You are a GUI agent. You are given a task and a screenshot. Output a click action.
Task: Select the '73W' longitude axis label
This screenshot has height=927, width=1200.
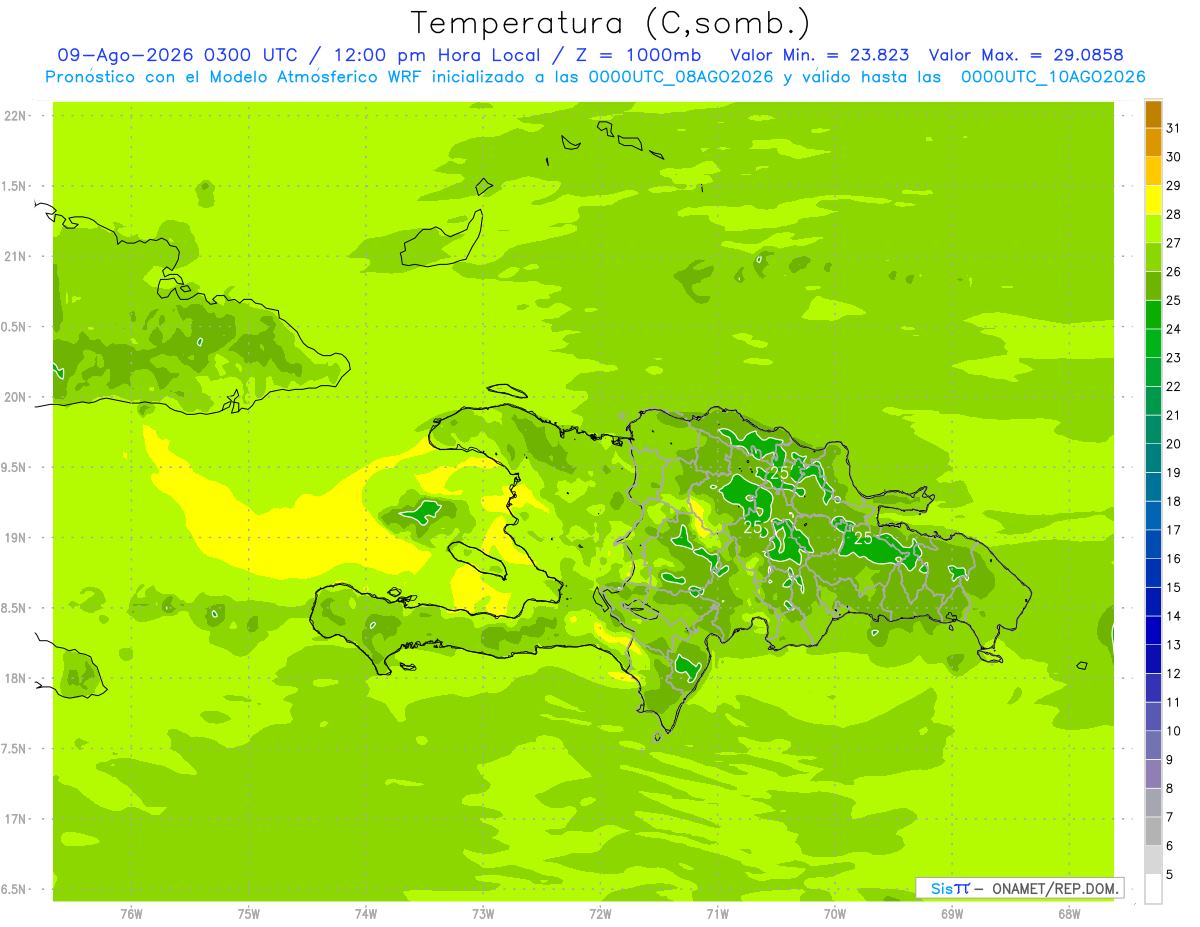483,914
